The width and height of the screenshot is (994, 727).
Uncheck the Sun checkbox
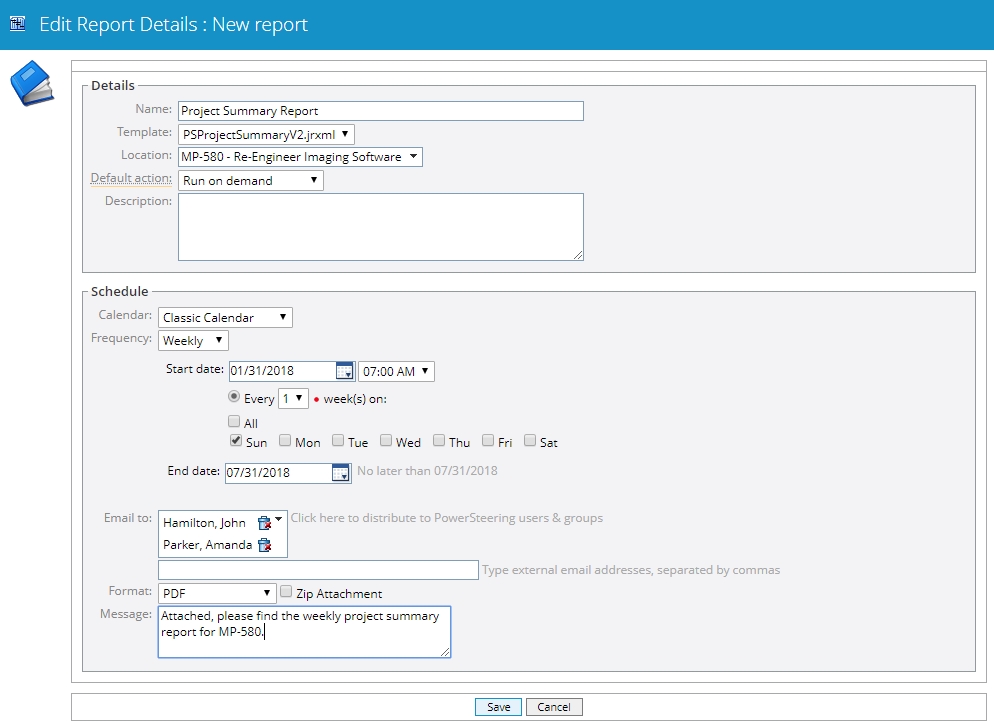tap(234, 441)
